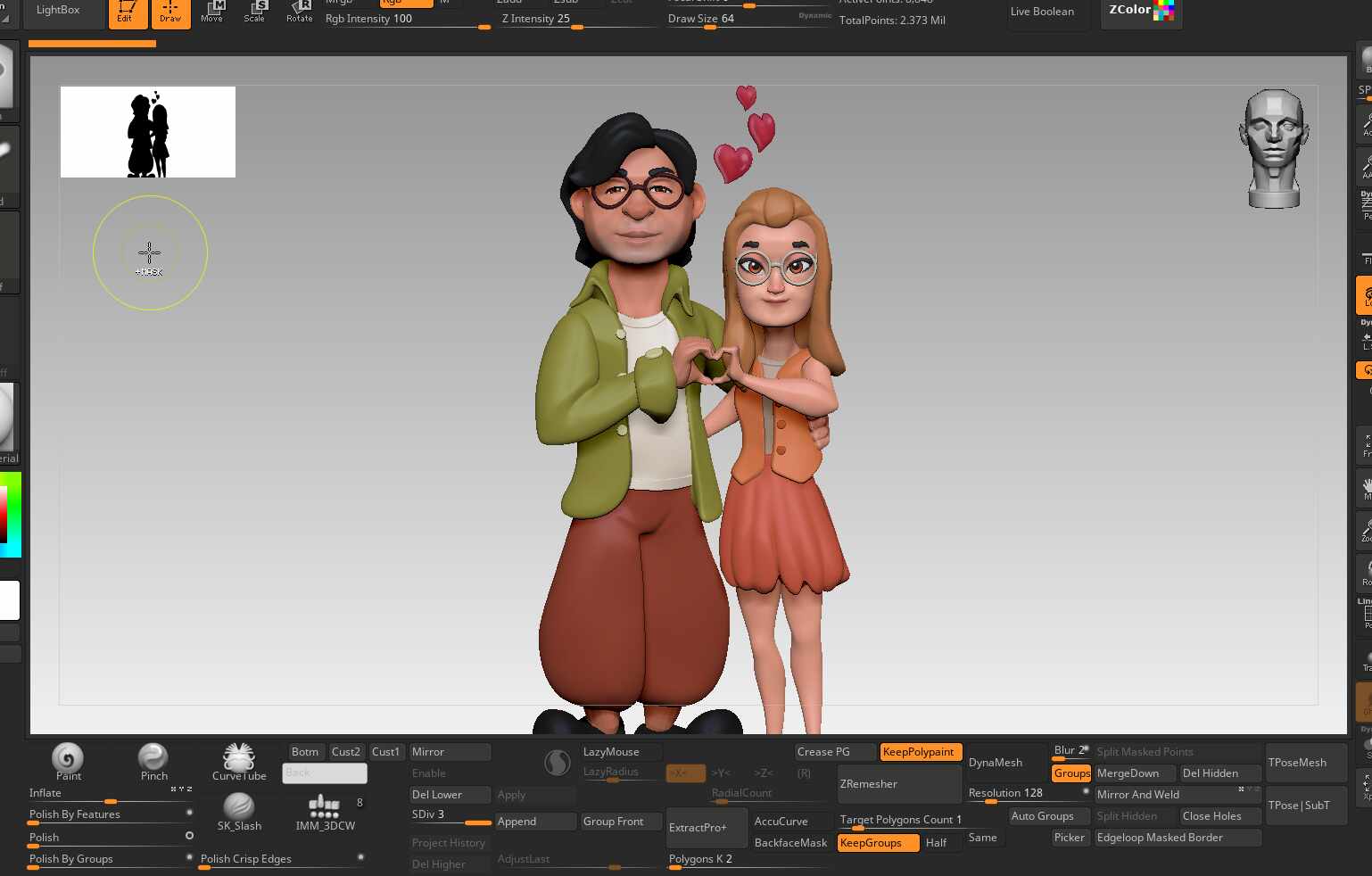
Task: Expand the Live Boolean menu
Action: click(x=1042, y=12)
